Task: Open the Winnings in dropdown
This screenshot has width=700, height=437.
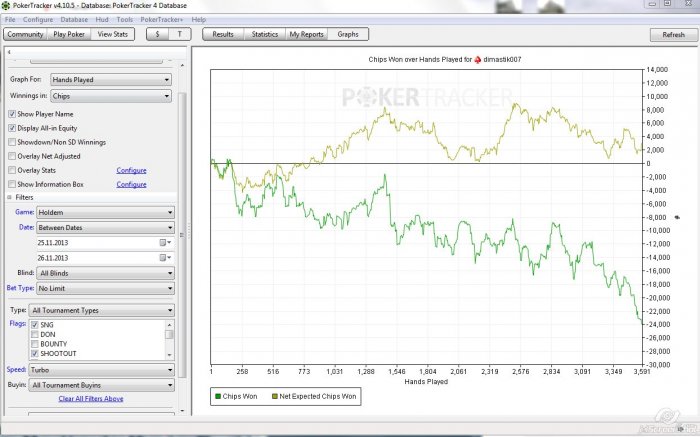Action: (x=111, y=96)
